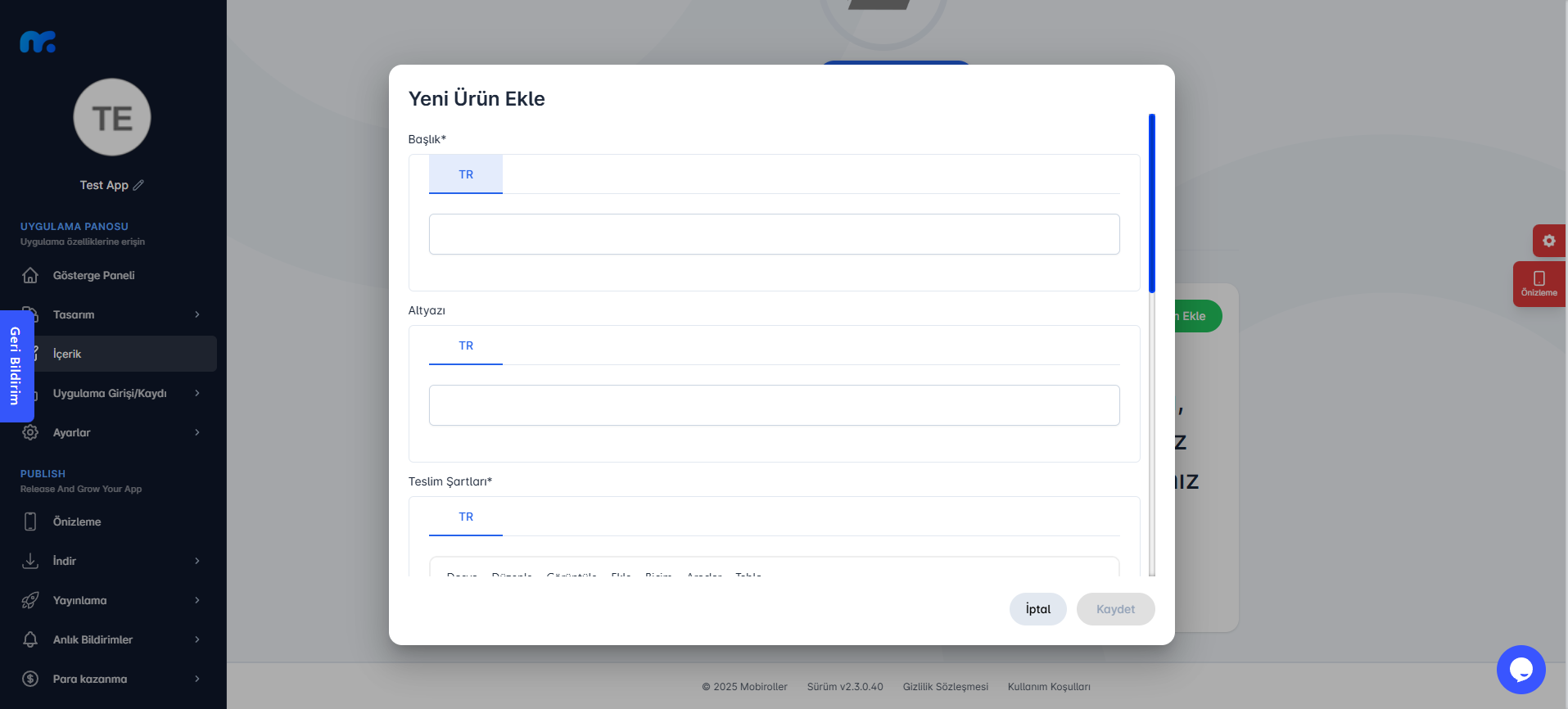The height and width of the screenshot is (709, 1568).
Task: Click the İptal button
Action: tap(1038, 609)
